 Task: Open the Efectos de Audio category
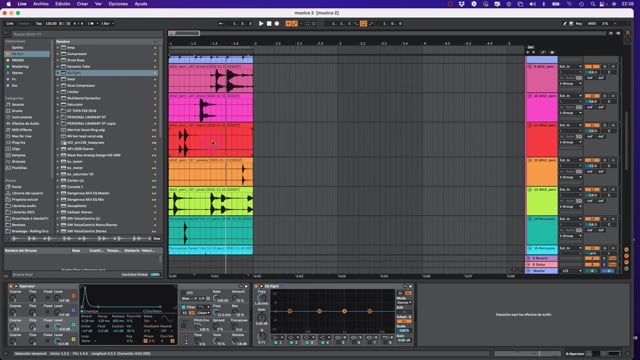[x=25, y=124]
